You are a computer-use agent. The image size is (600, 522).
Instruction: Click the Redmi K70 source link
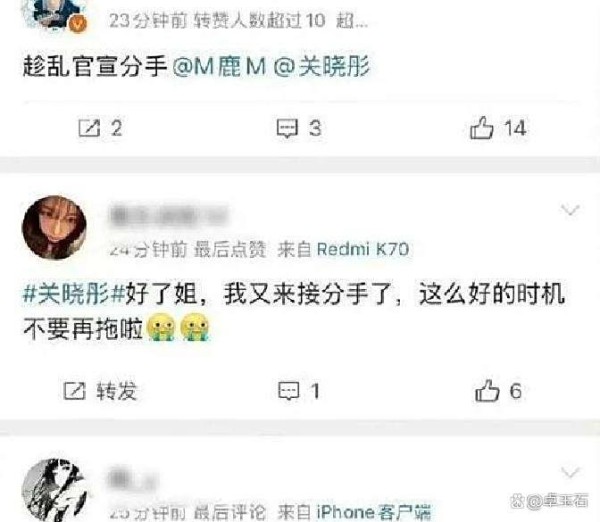[x=363, y=250]
